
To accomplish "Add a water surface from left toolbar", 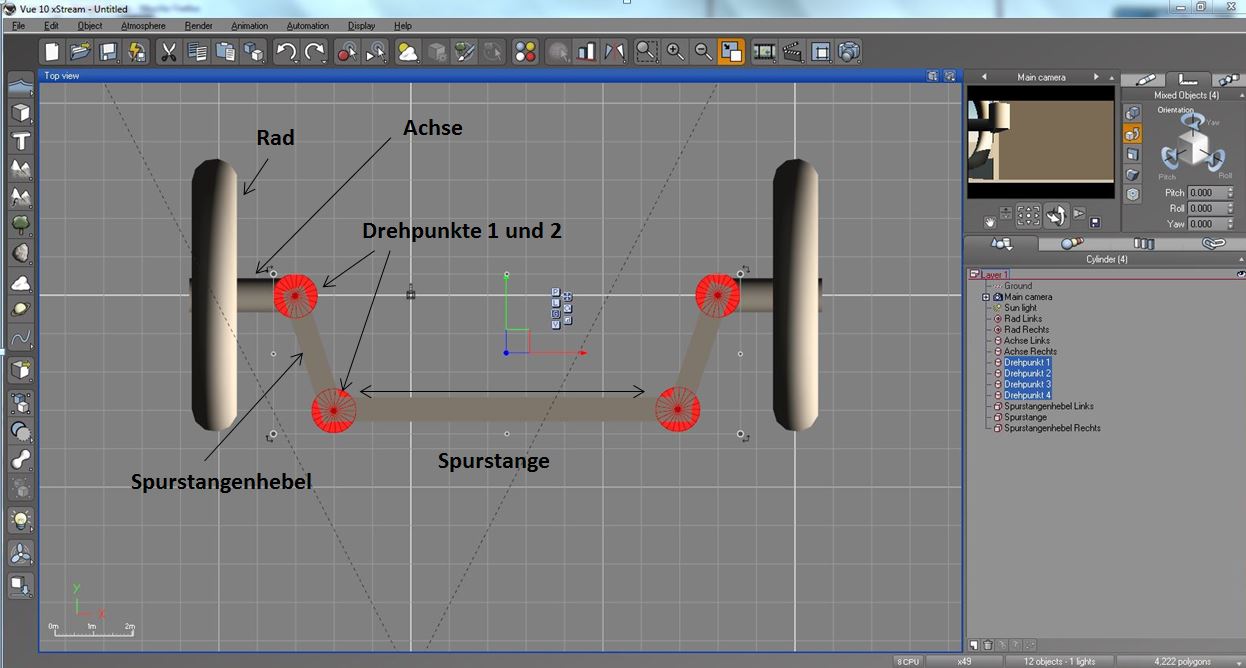I will [20, 85].
